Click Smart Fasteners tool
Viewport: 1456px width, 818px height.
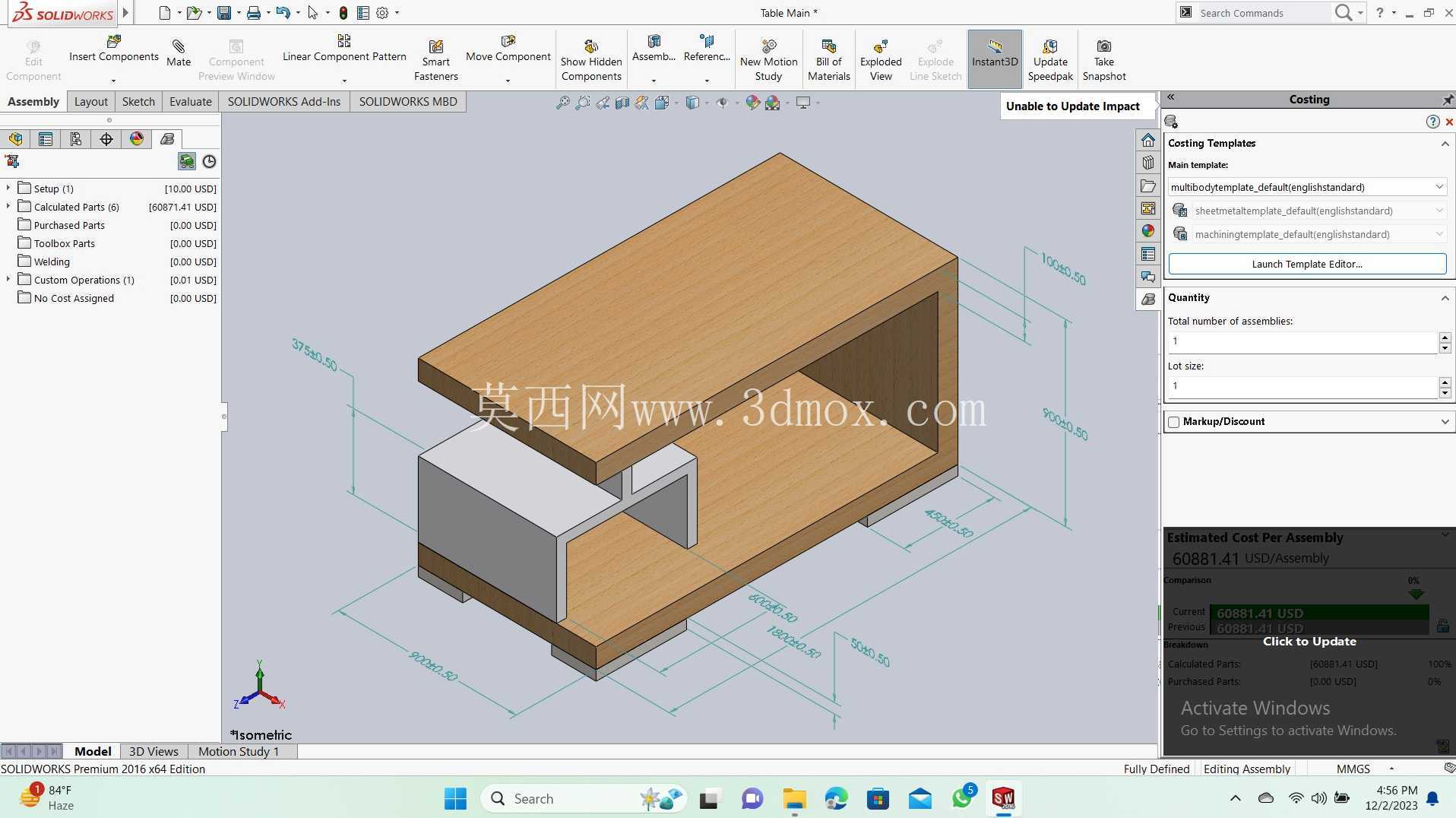coord(435,60)
